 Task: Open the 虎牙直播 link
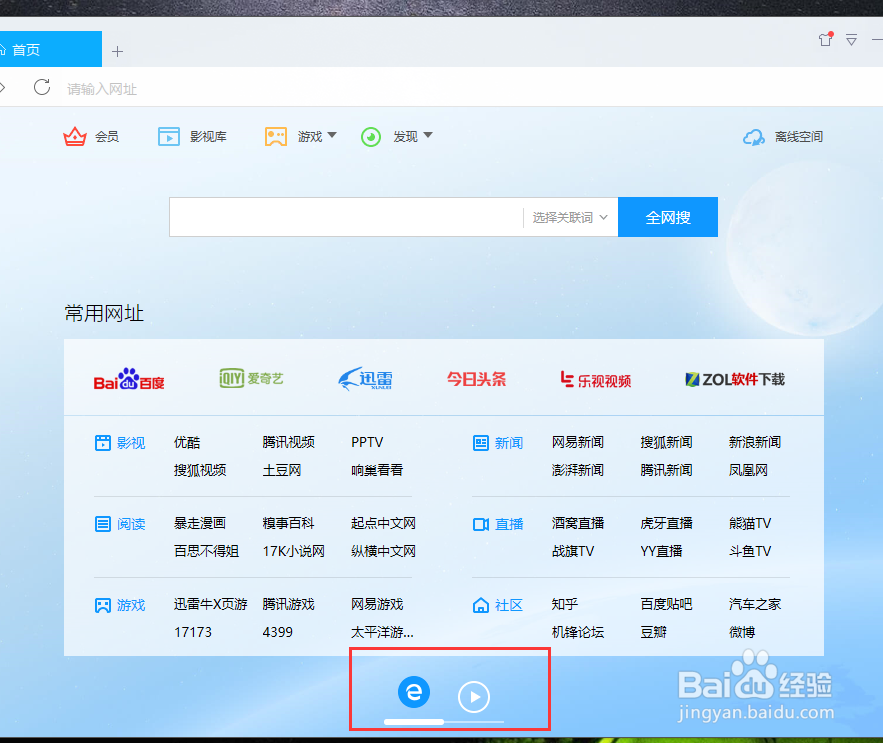click(x=666, y=523)
